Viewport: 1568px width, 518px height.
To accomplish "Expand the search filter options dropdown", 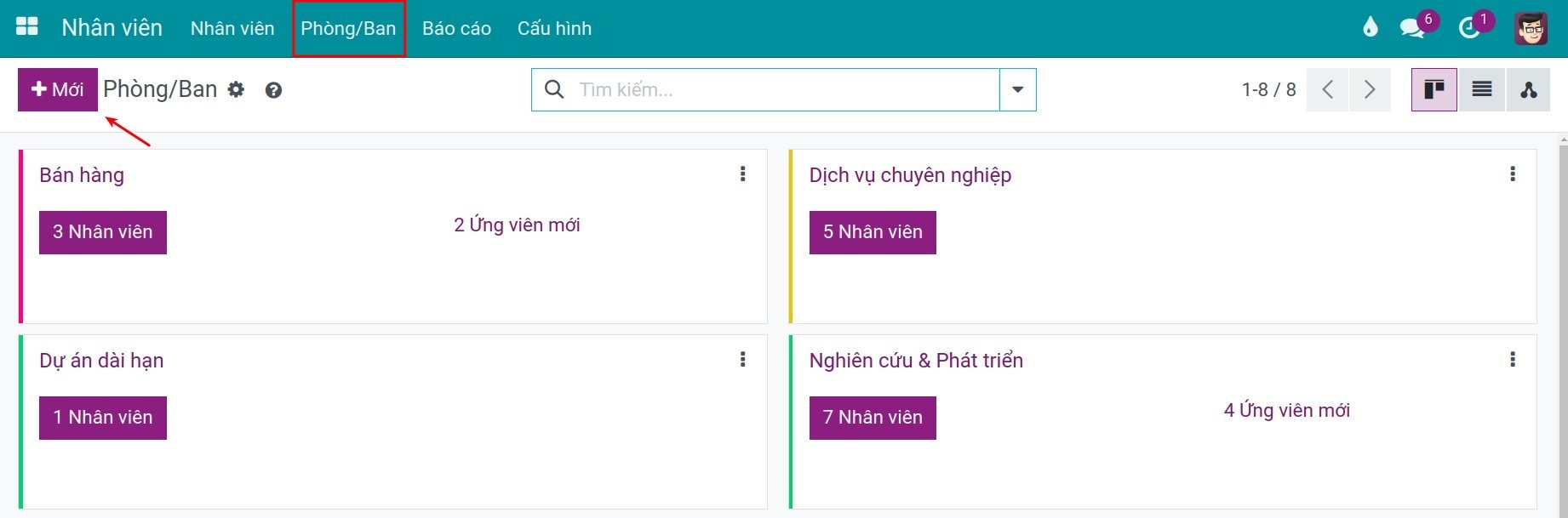I will (1018, 89).
